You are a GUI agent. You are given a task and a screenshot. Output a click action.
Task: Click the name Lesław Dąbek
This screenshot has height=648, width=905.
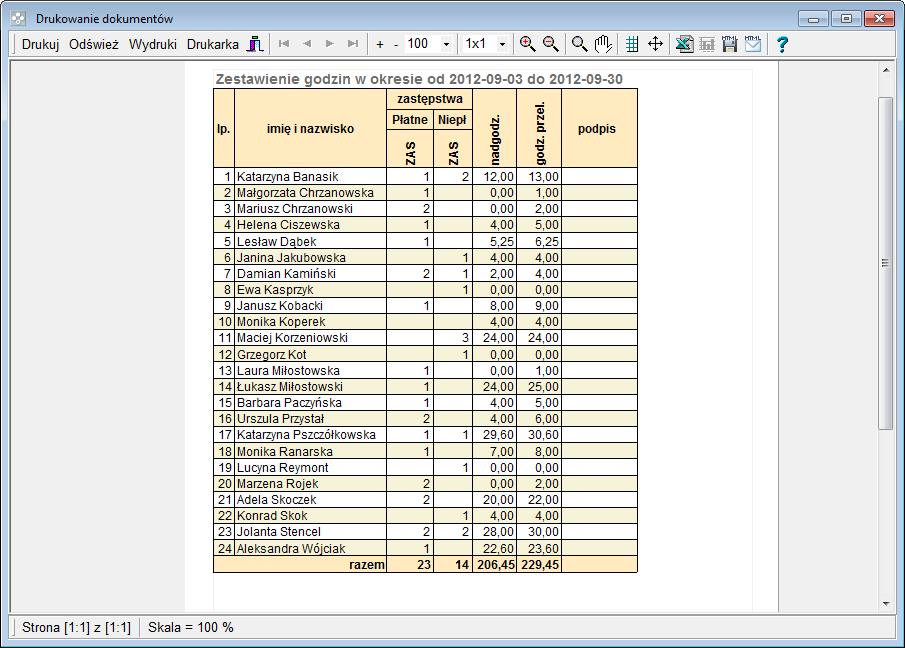pyautogui.click(x=276, y=242)
